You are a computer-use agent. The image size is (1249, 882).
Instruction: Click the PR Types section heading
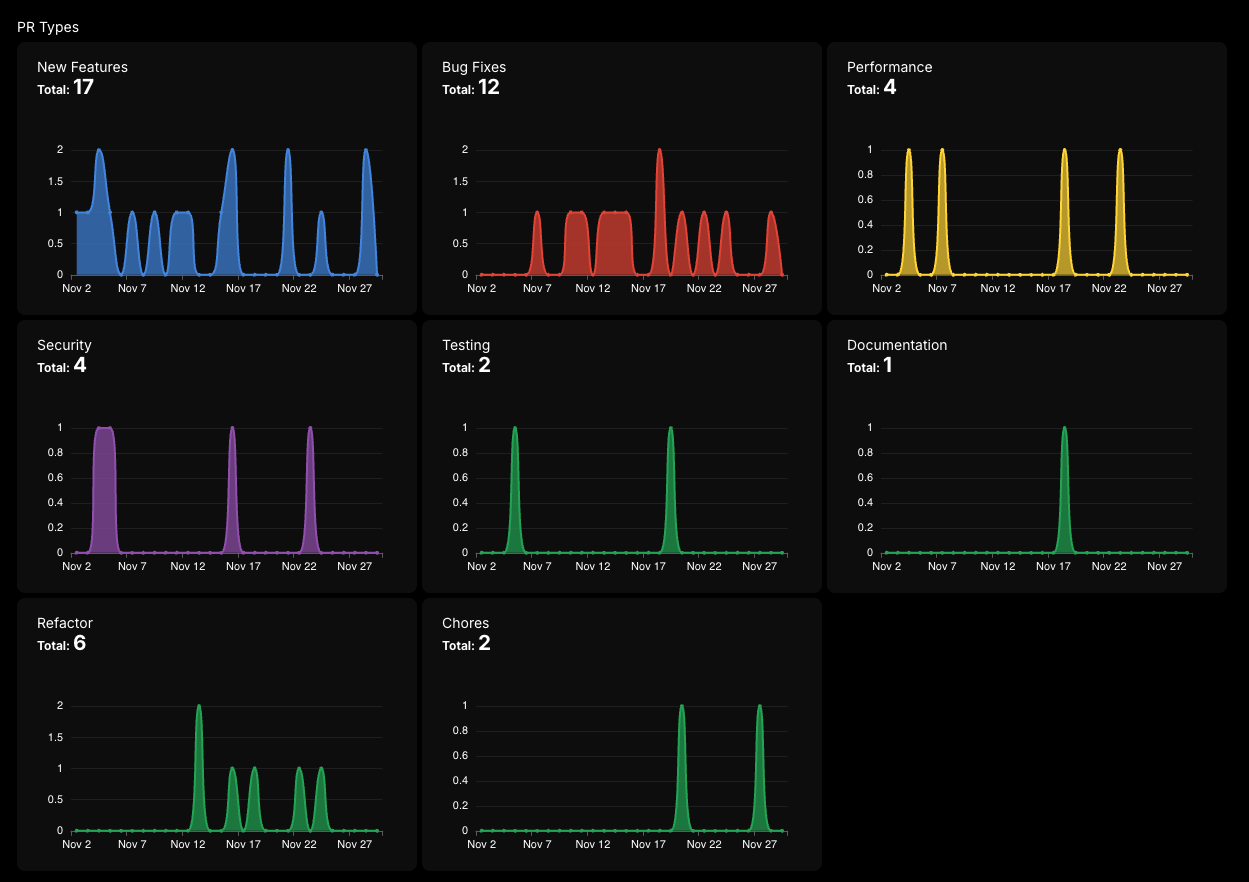[x=48, y=27]
